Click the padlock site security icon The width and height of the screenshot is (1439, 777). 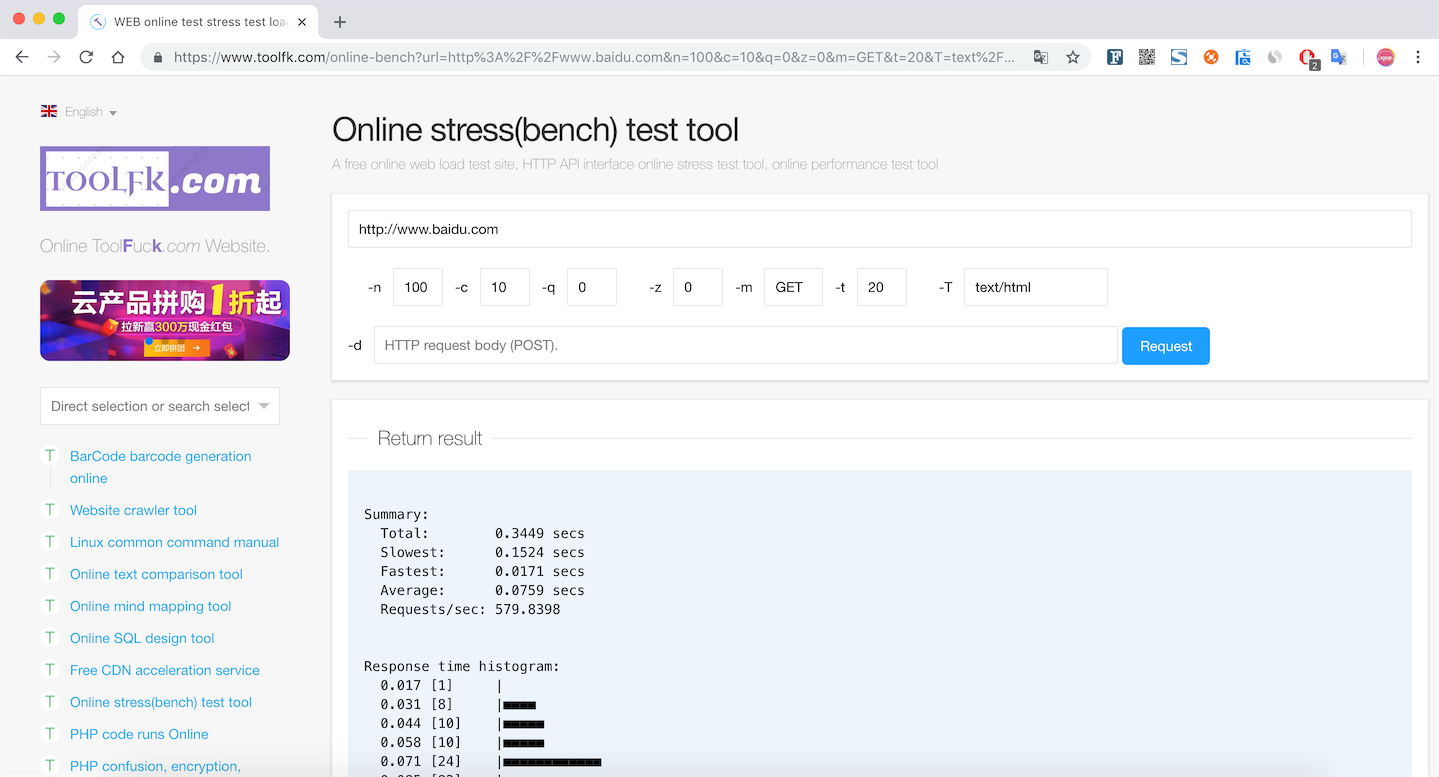point(158,58)
